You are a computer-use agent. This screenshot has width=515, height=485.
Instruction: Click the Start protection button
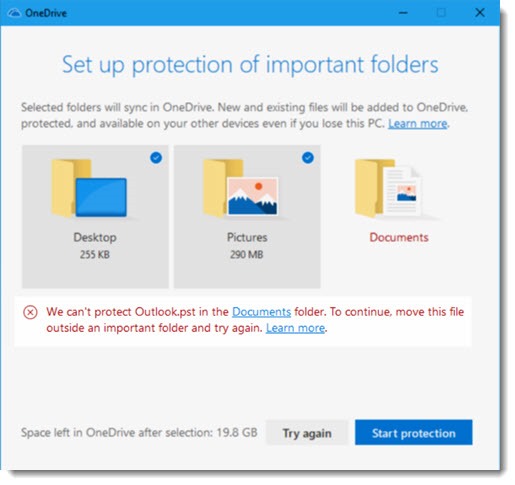point(414,433)
